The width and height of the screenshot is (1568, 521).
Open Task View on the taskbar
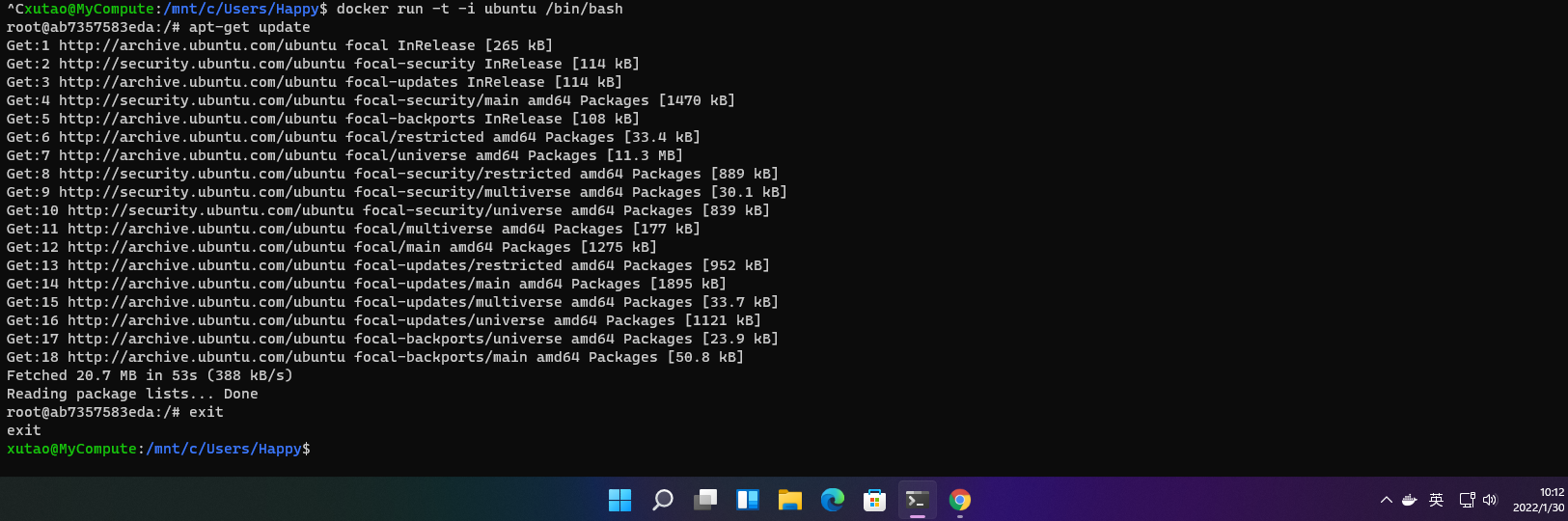tap(705, 500)
